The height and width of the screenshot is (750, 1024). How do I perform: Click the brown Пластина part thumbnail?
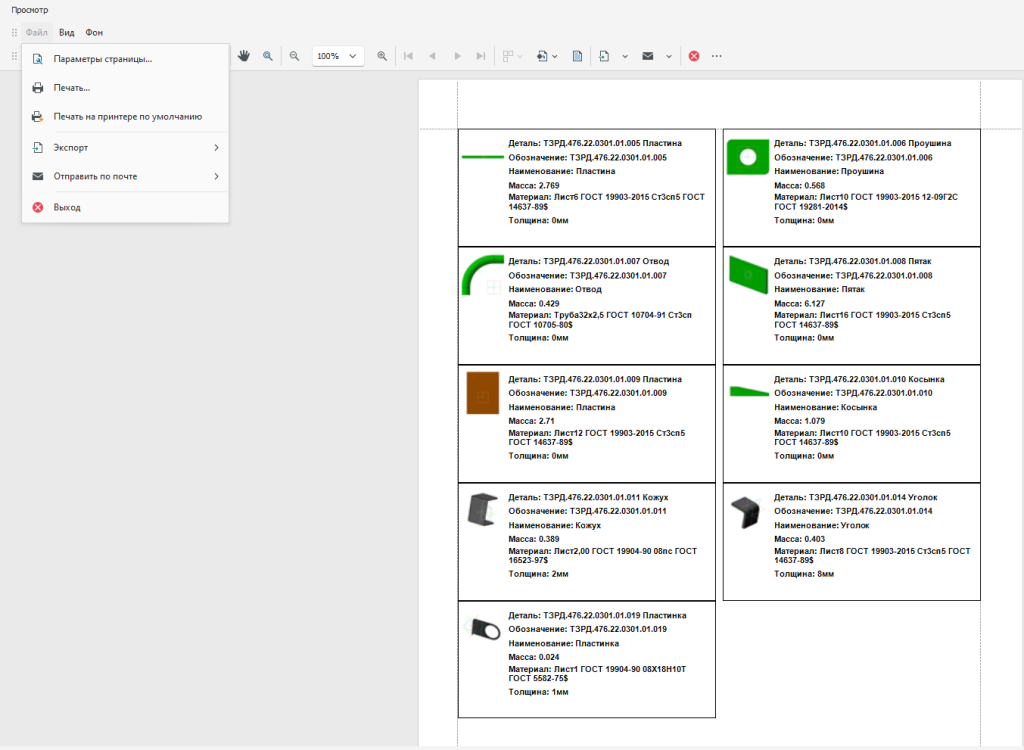point(482,393)
